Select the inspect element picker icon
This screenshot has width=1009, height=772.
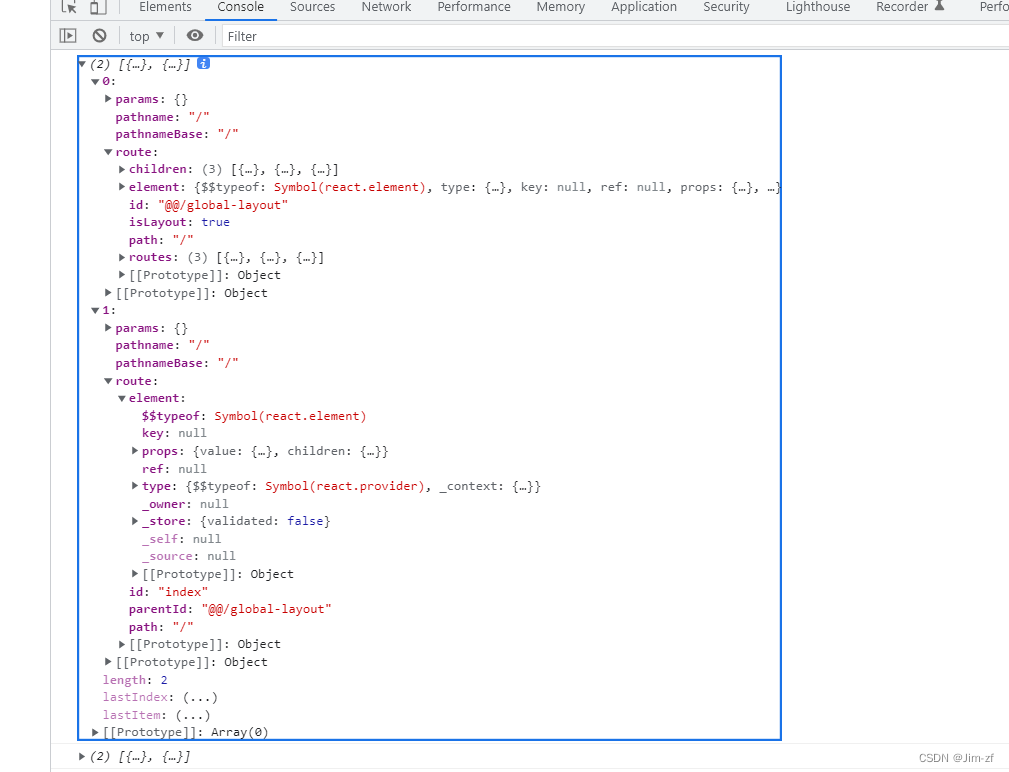tap(69, 7)
